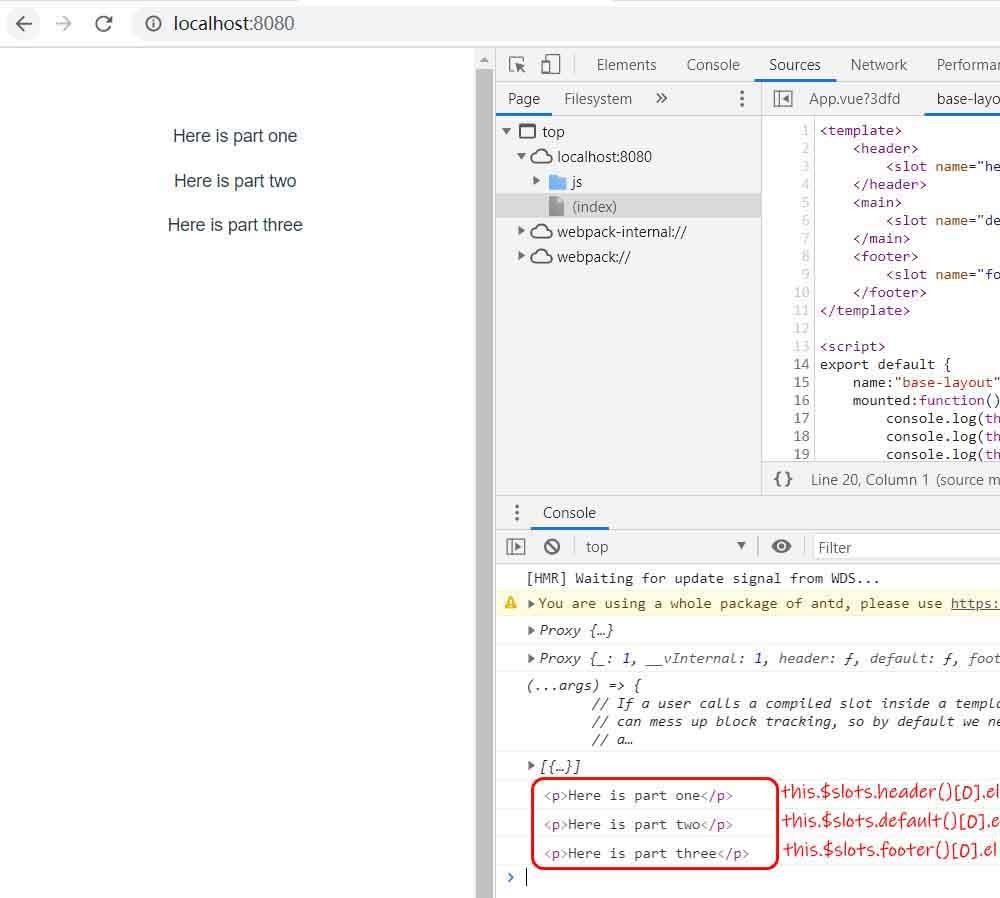Switch to the Network tab
Screen dimensions: 1000x898
click(878, 65)
